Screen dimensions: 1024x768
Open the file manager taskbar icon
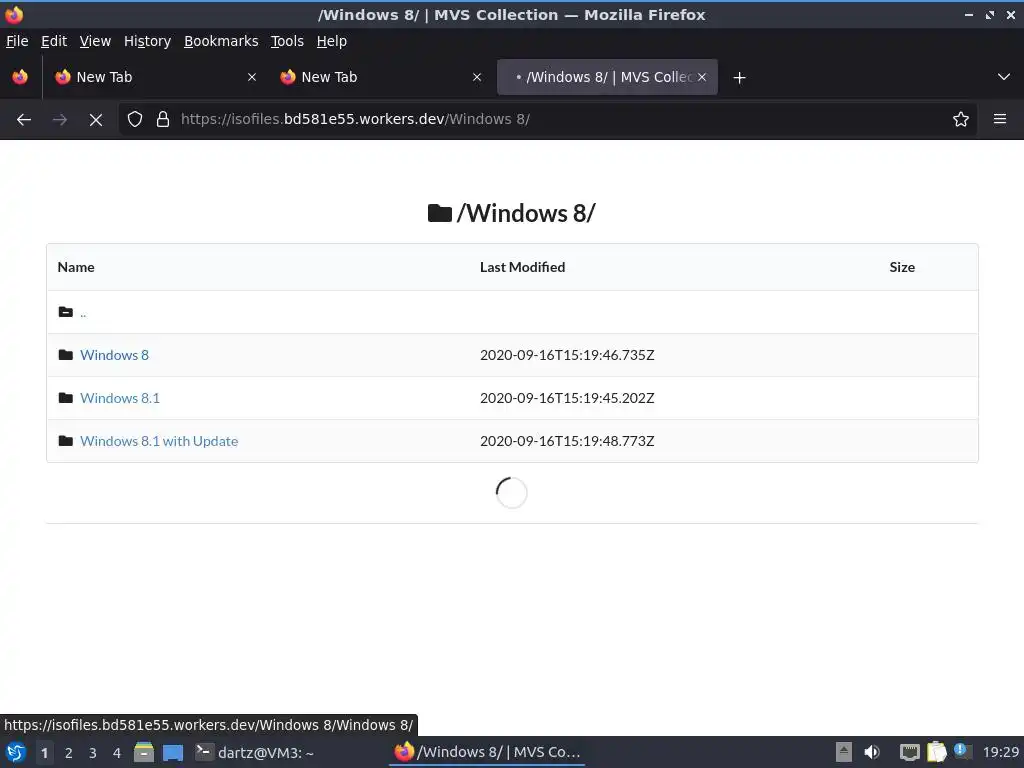pos(144,752)
